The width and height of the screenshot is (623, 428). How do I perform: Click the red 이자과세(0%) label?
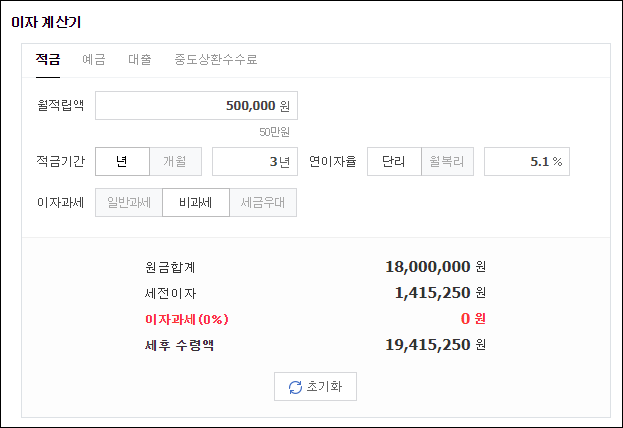pyautogui.click(x=187, y=319)
